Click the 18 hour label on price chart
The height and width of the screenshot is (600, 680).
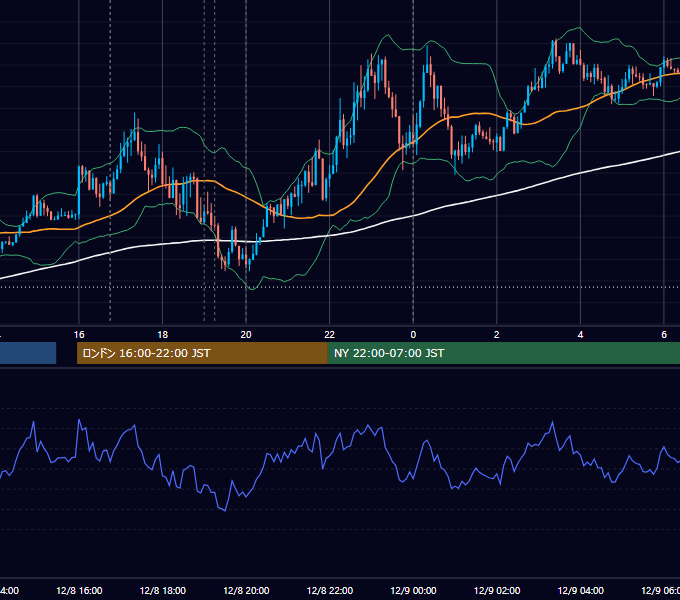click(163, 335)
